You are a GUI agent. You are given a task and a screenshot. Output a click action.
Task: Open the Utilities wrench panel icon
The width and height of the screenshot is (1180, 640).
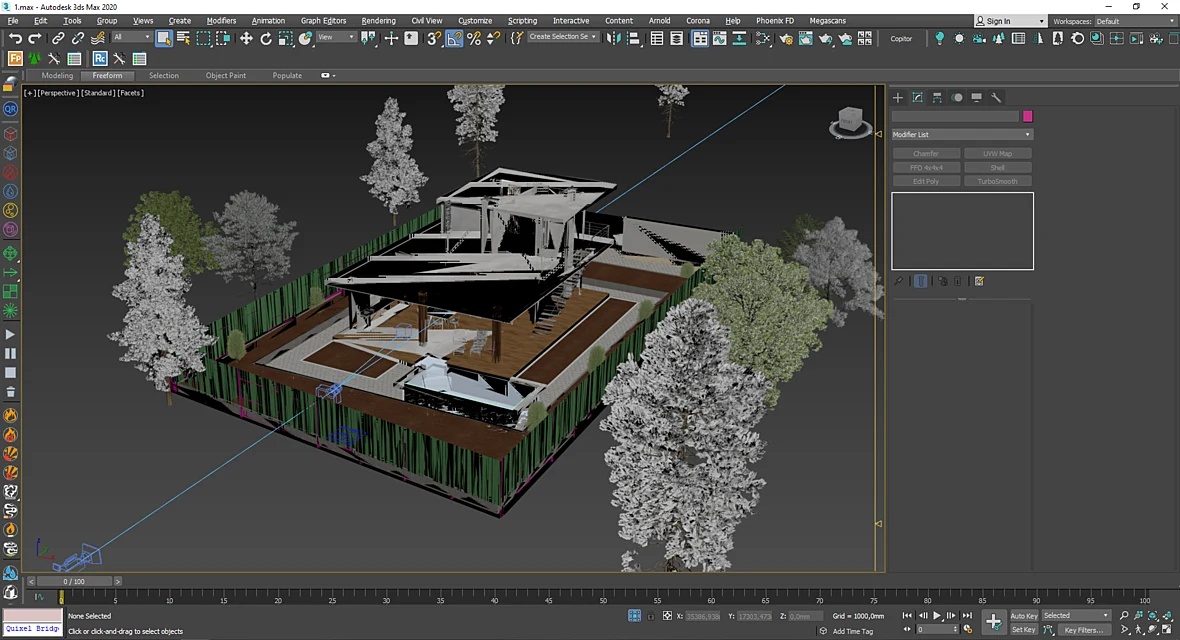996,97
